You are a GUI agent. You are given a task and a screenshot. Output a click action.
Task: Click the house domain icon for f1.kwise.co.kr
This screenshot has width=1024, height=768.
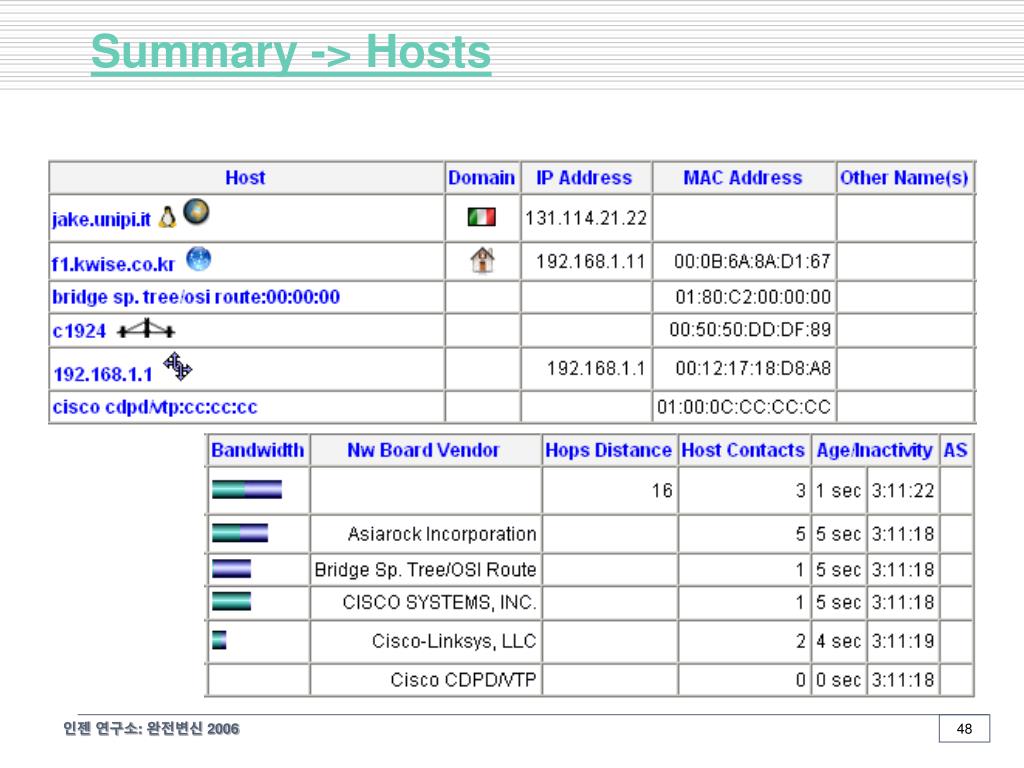click(483, 260)
